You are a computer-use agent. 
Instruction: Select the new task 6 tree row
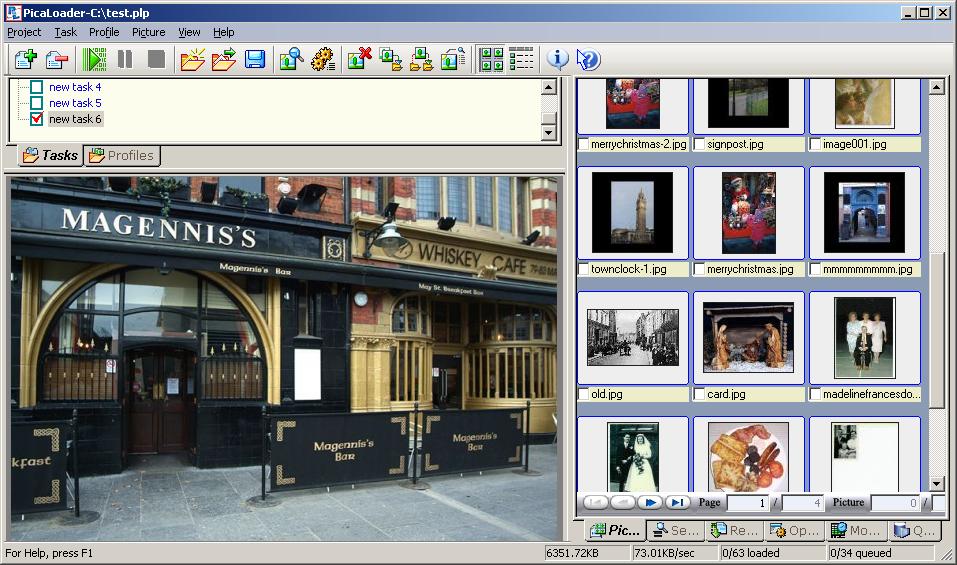click(75, 119)
